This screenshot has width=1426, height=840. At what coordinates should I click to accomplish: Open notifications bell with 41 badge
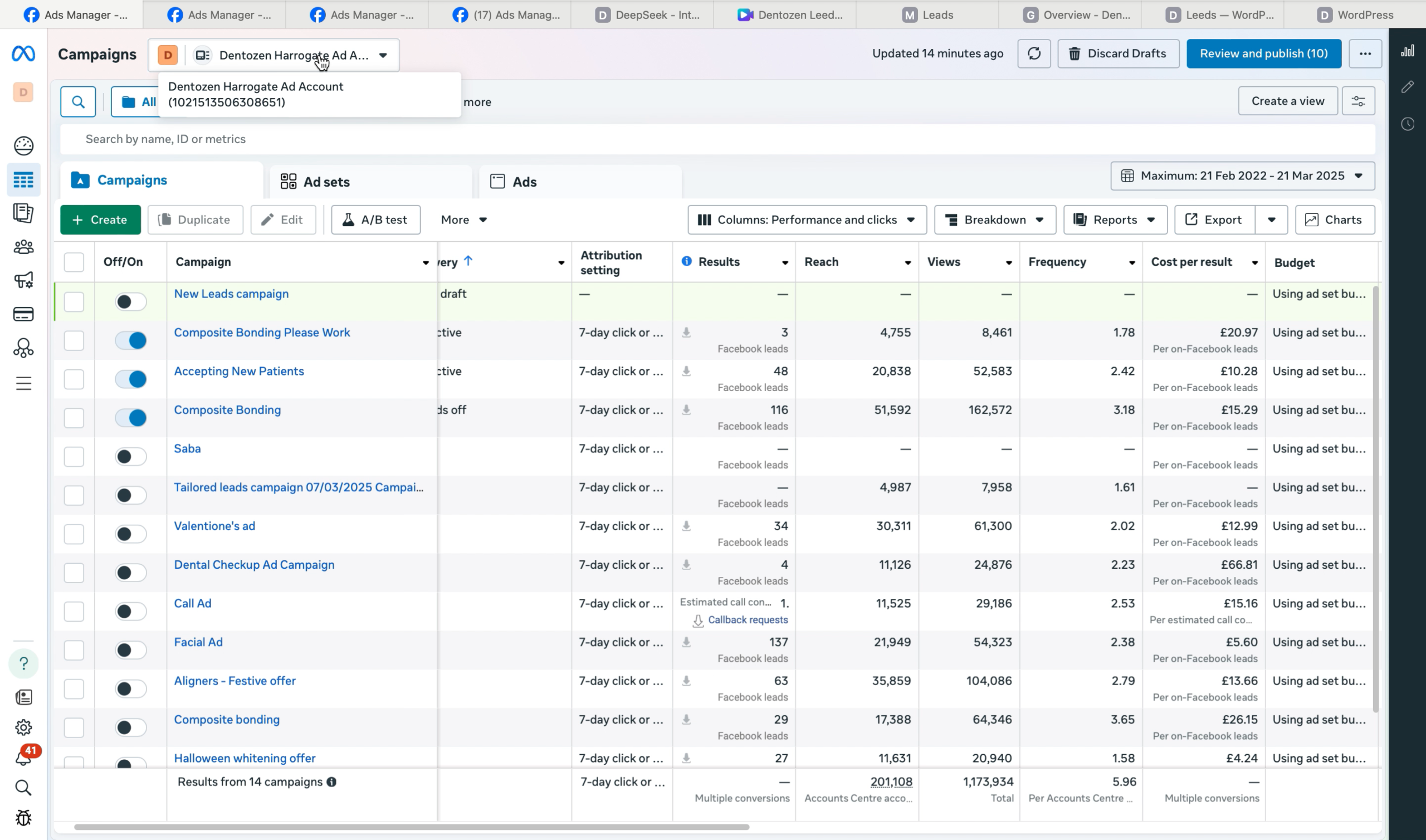[25, 757]
